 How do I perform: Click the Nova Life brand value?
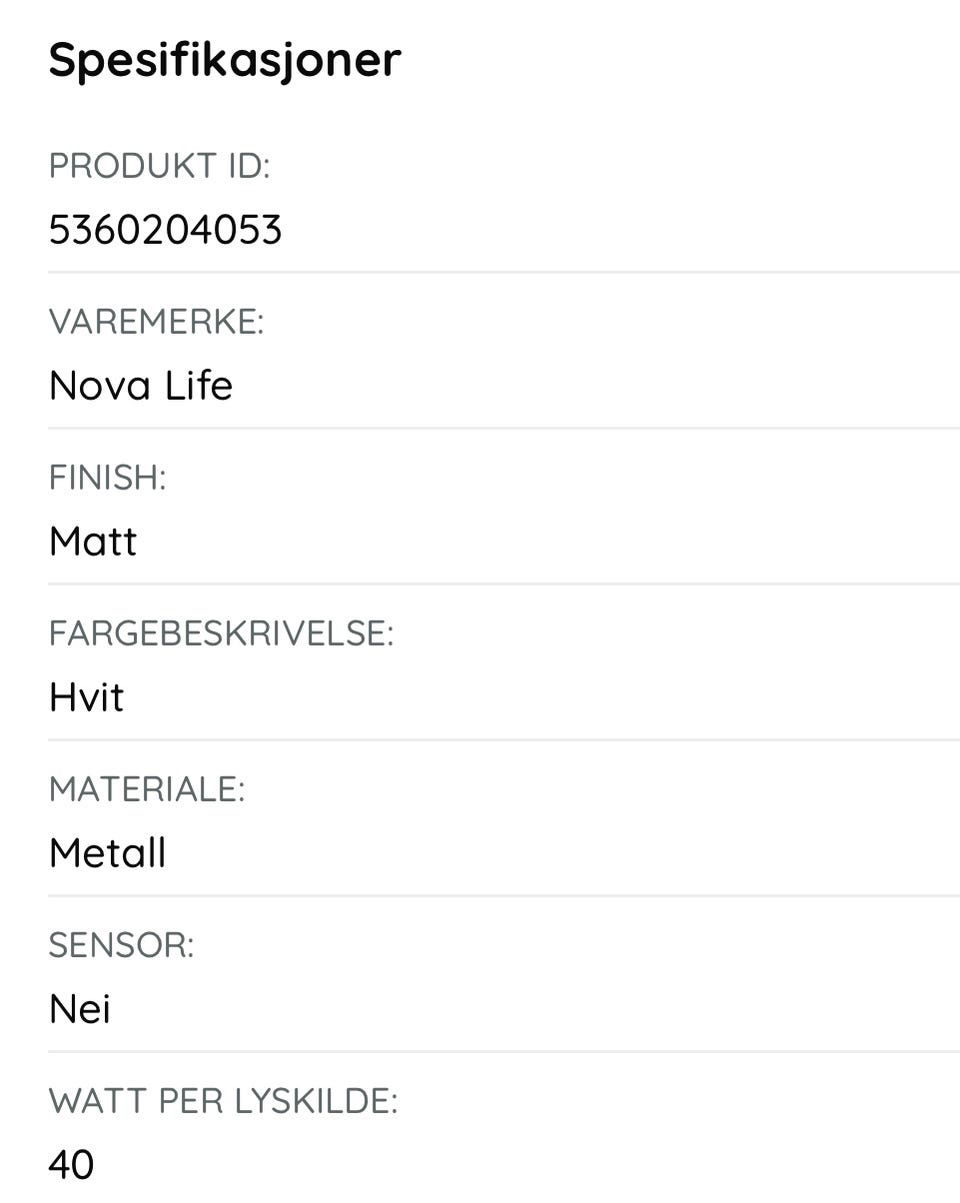(141, 386)
